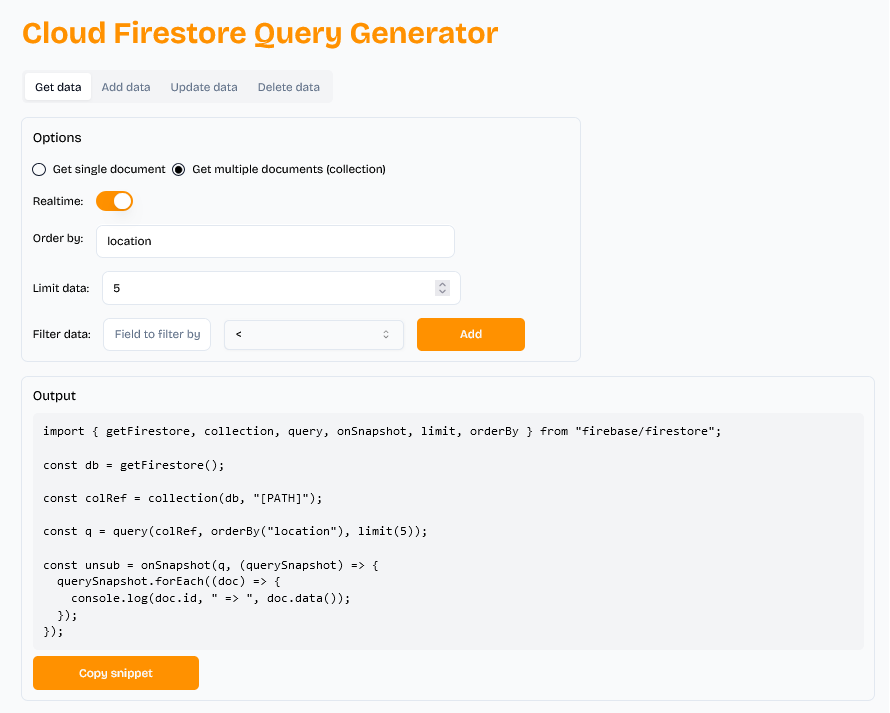Viewport: 890px width, 713px height.
Task: Click the Copy snippet button
Action: tap(116, 673)
